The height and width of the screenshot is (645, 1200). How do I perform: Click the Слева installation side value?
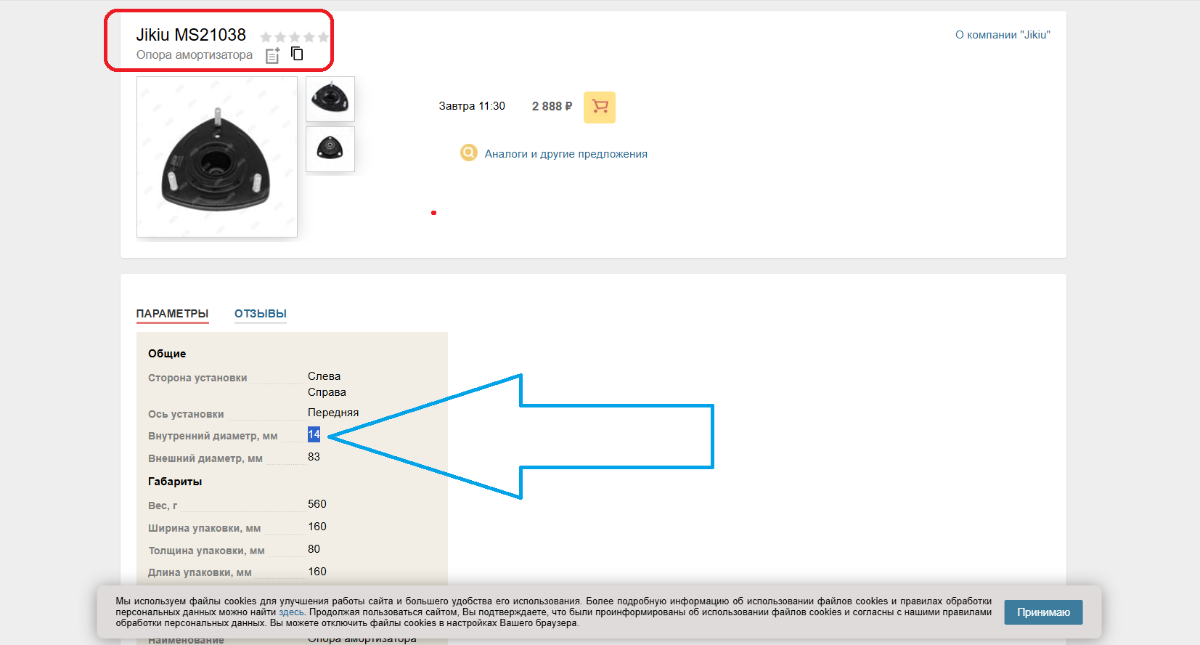point(324,376)
